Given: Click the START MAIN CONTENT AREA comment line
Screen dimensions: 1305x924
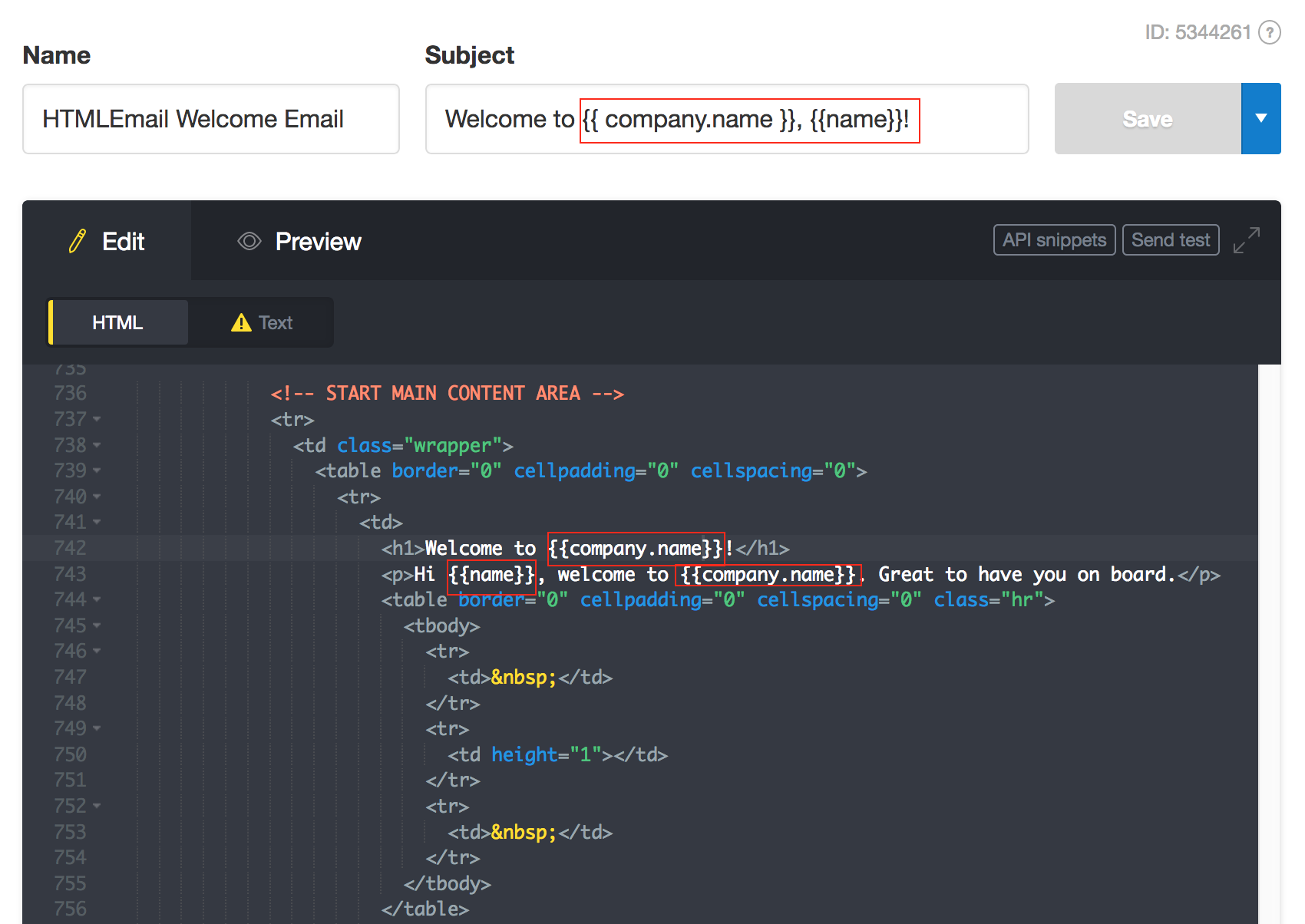Looking at the screenshot, I should click(x=448, y=393).
